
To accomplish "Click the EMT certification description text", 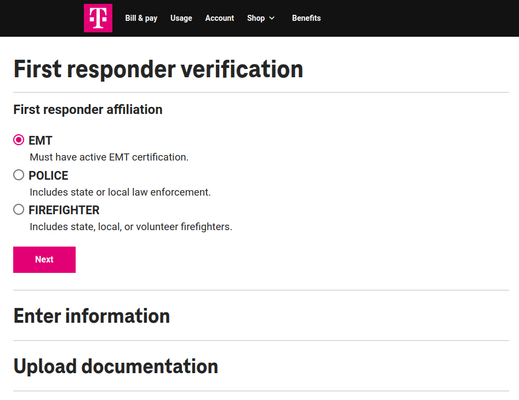I will [x=109, y=157].
